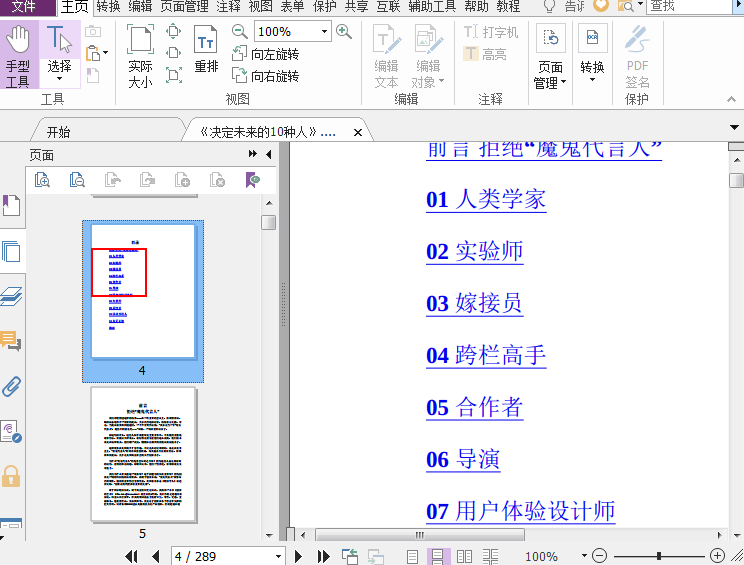Screen dimensions: 744x565
Task: Expand the Pages panel options
Action: [x=252, y=154]
